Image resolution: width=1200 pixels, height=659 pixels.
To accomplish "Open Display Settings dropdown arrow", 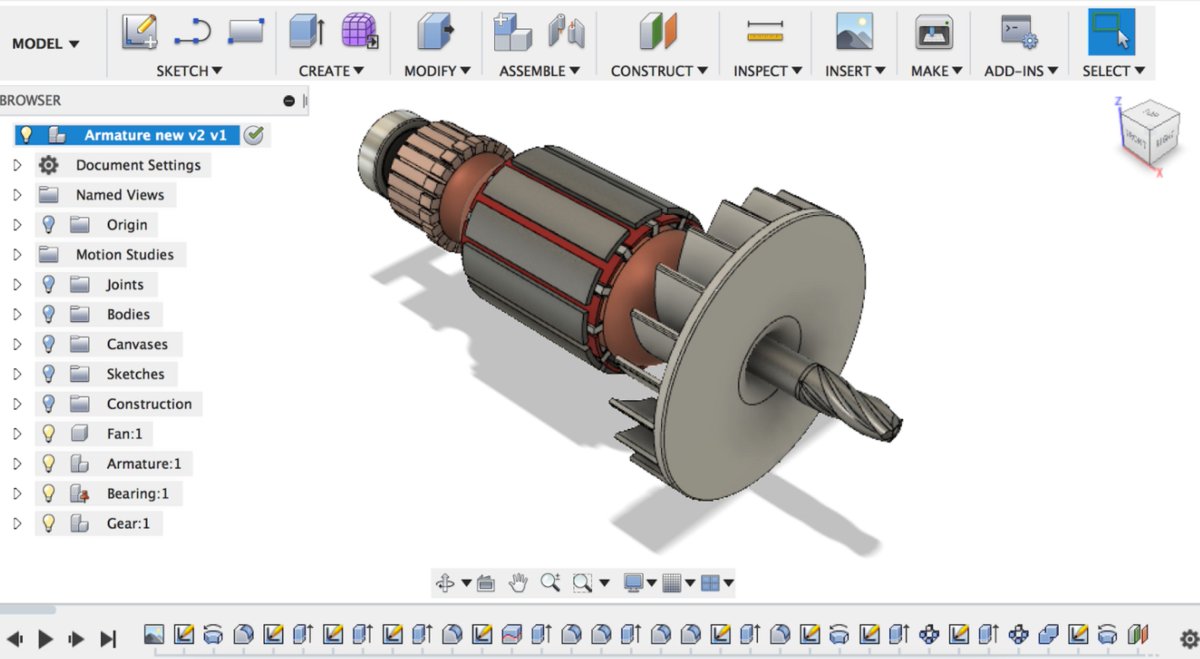I will (x=651, y=583).
